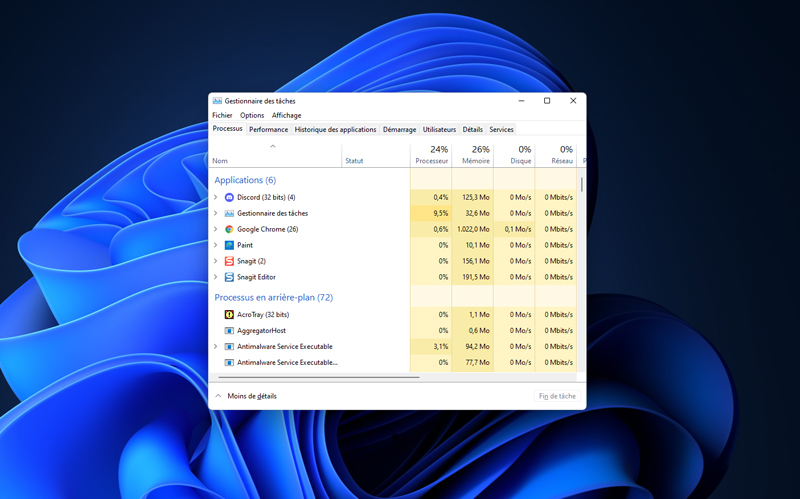
Task: Click the Antimalware Service Executable... 77,7 Mo icon
Action: pos(229,362)
